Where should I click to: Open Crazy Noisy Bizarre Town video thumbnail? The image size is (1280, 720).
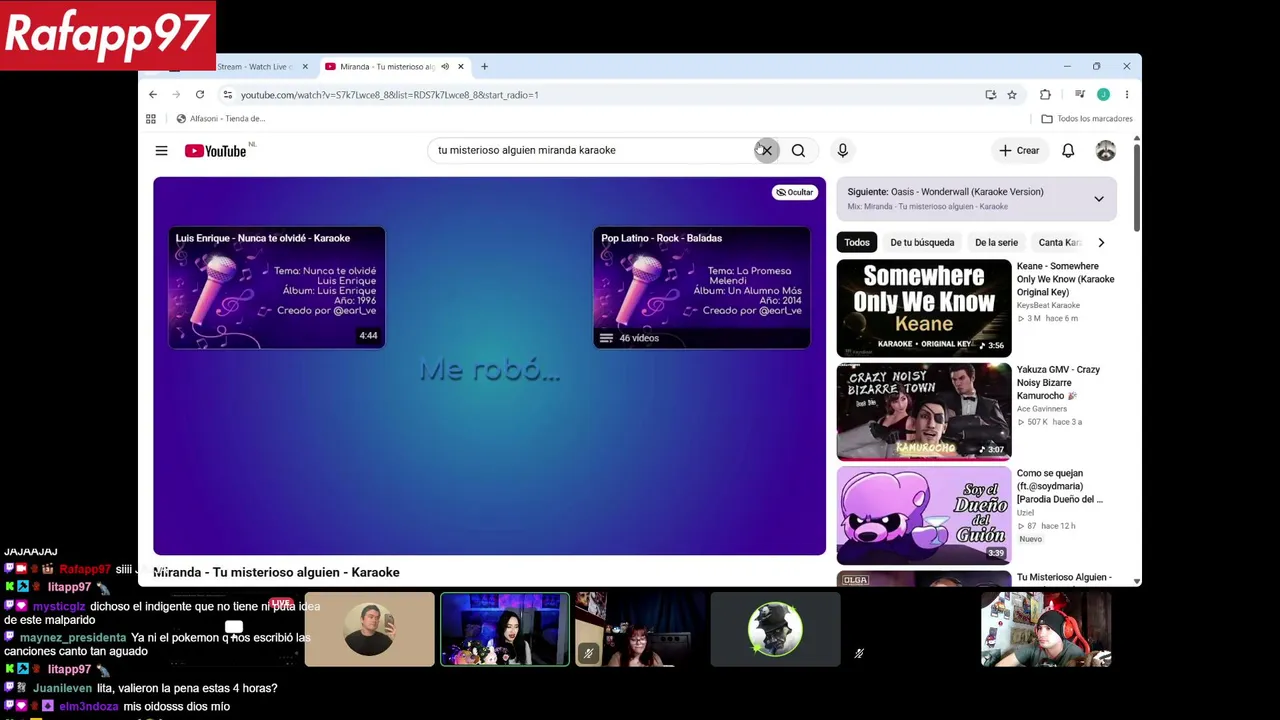(x=924, y=411)
